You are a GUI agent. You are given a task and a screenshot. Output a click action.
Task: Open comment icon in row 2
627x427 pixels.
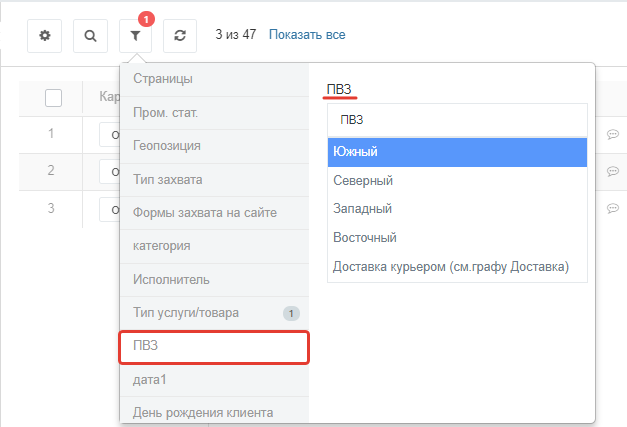[x=613, y=172]
